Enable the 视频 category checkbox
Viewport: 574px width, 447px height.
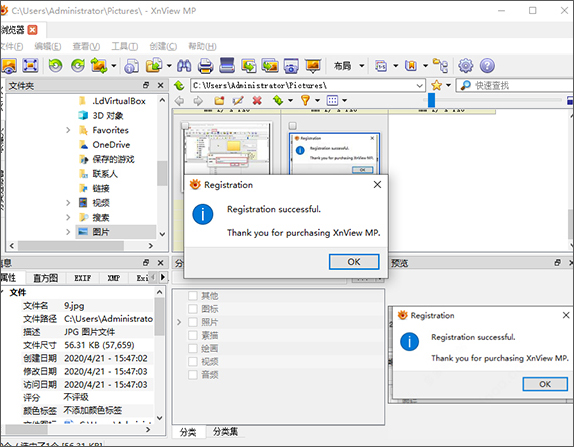tap(193, 362)
